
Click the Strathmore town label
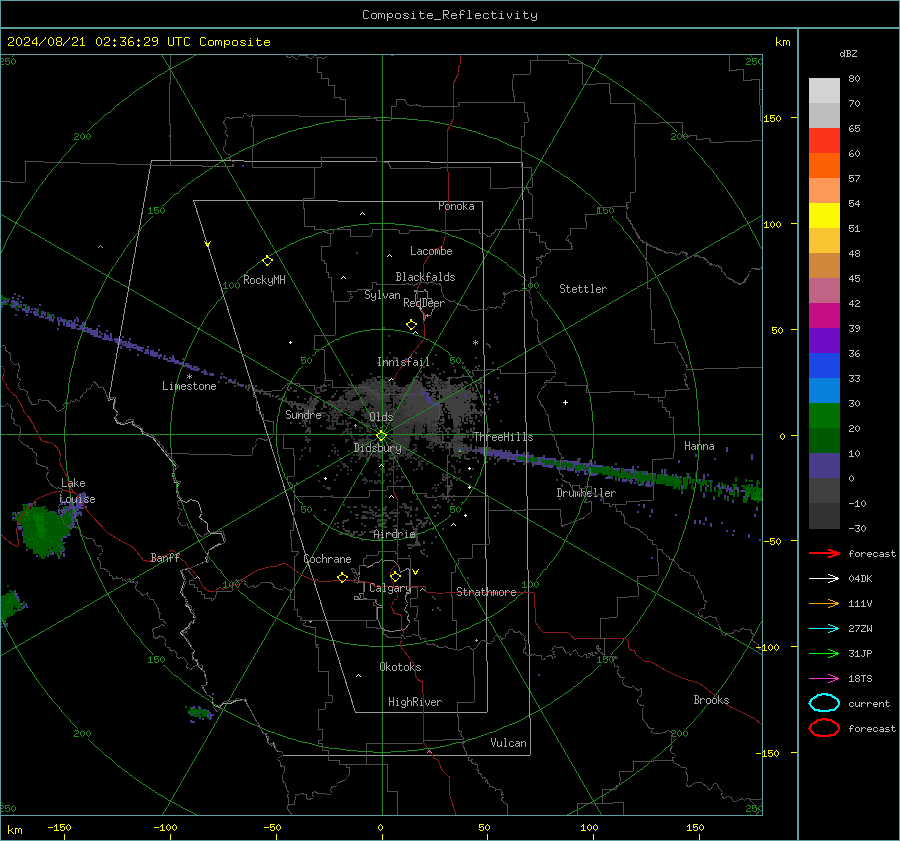486,592
